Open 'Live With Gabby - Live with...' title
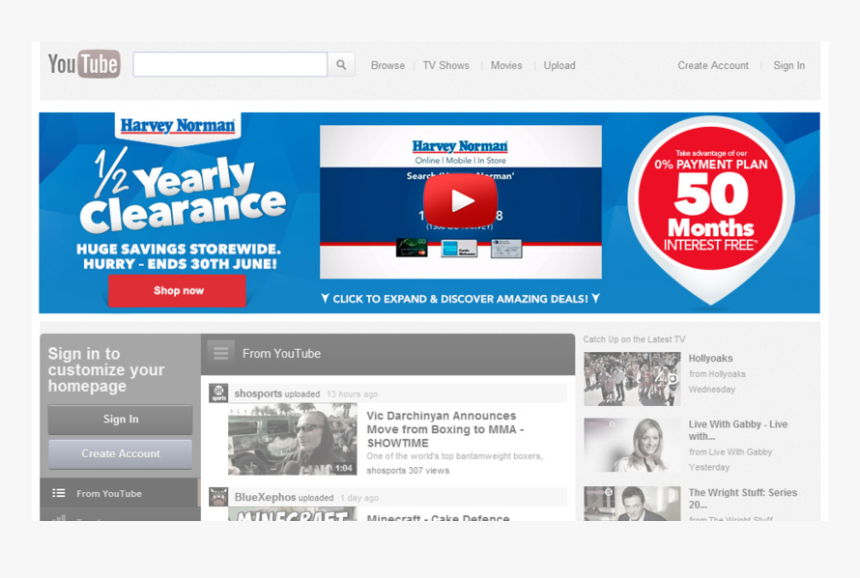Image resolution: width=860 pixels, height=578 pixels. (738, 430)
